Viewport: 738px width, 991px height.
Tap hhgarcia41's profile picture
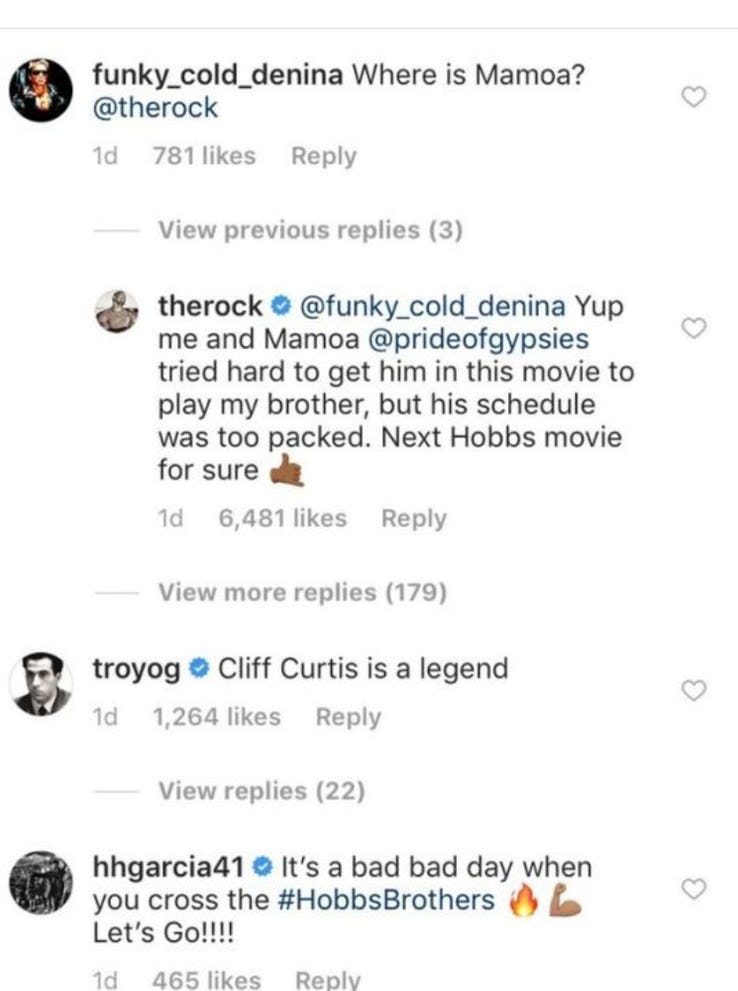point(41,881)
